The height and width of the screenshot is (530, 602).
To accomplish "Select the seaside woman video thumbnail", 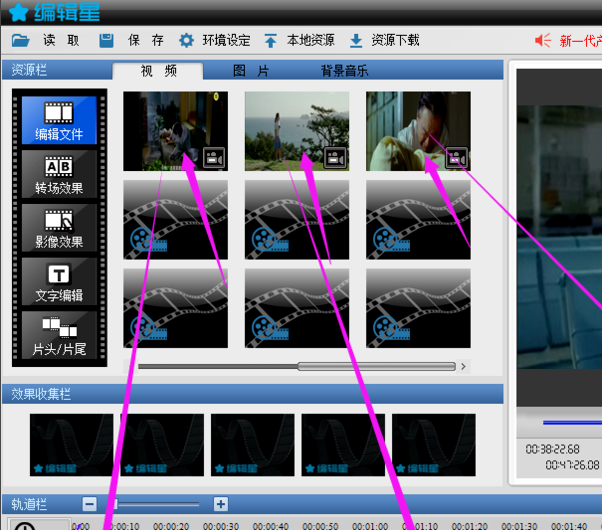I will tap(297, 131).
